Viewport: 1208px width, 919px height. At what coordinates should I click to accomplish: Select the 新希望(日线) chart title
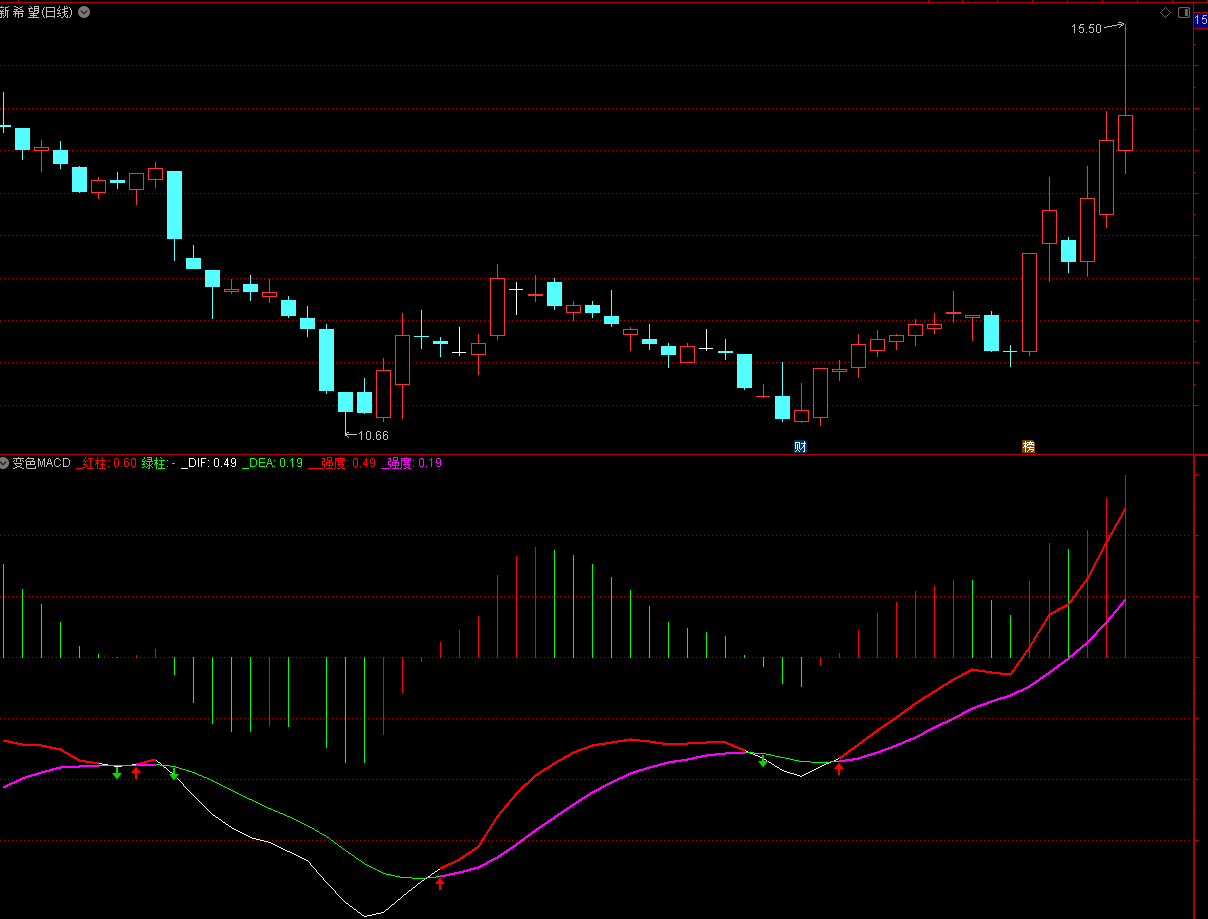click(37, 12)
